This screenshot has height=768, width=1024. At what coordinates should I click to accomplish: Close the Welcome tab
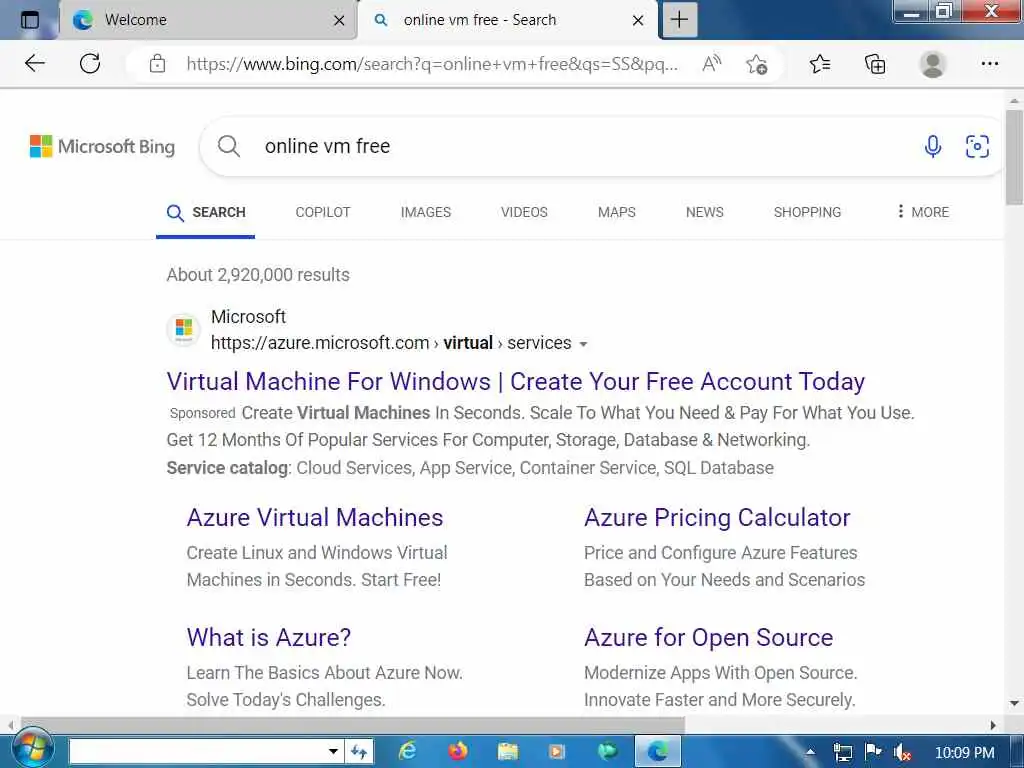point(339,21)
